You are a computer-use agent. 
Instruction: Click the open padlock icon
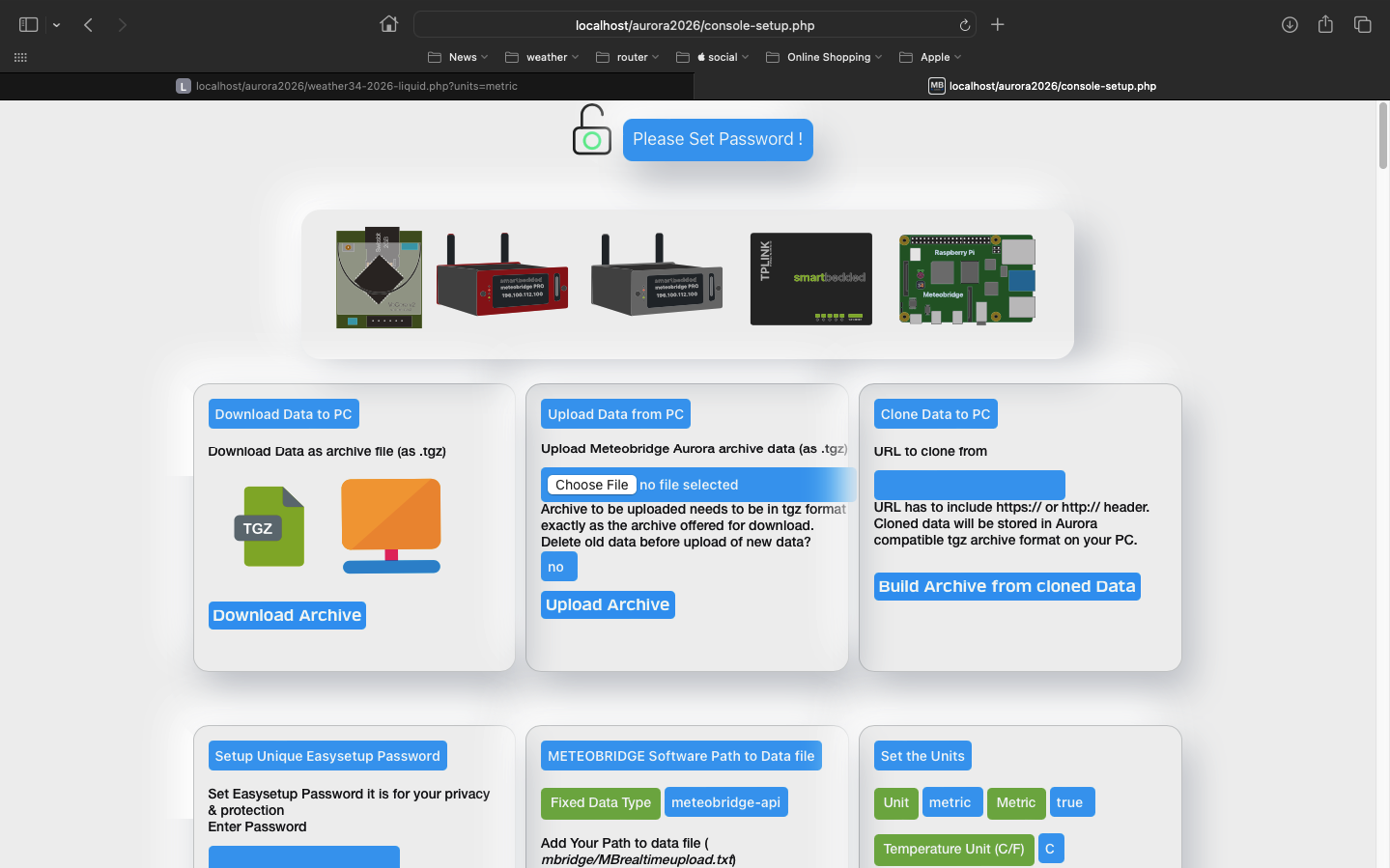591,130
